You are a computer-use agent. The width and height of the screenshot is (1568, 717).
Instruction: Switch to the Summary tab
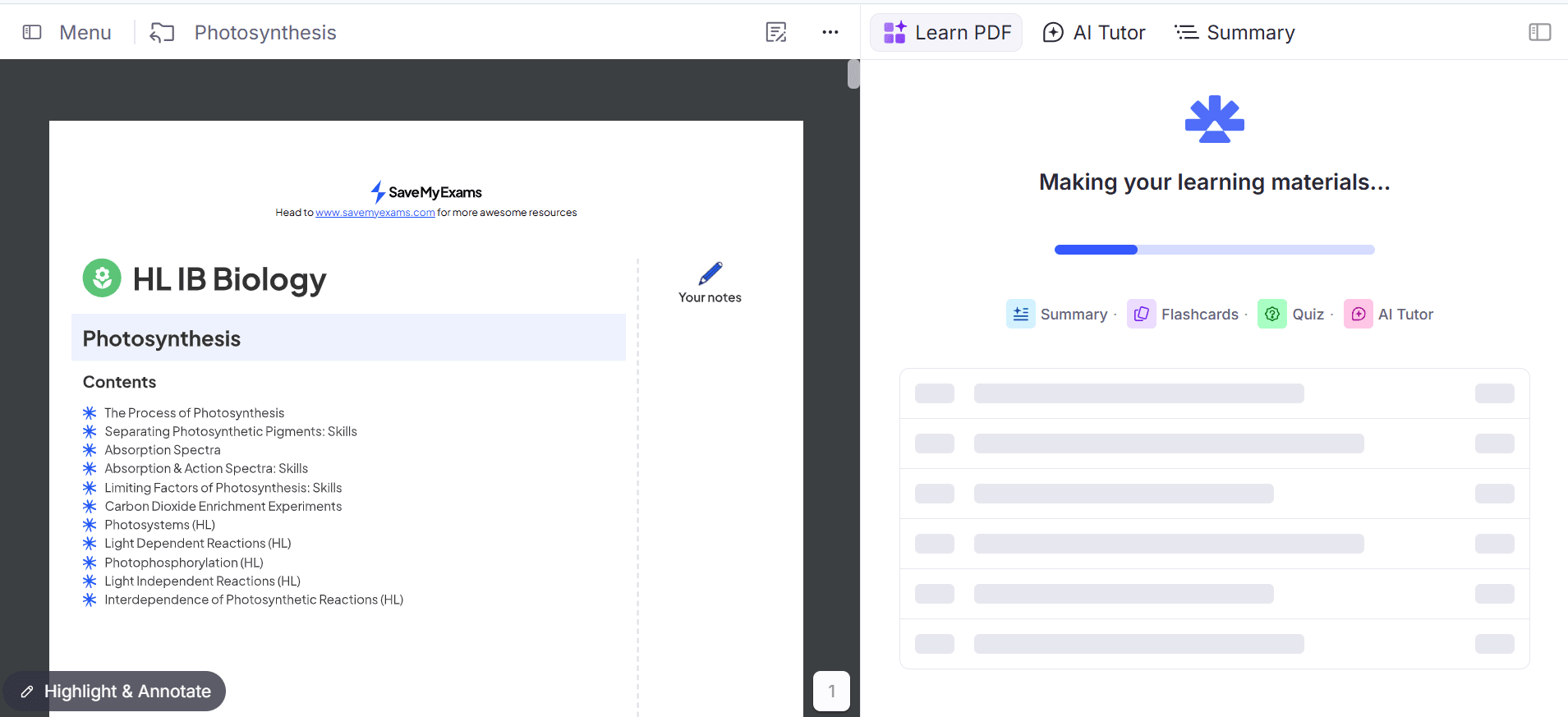click(1235, 32)
